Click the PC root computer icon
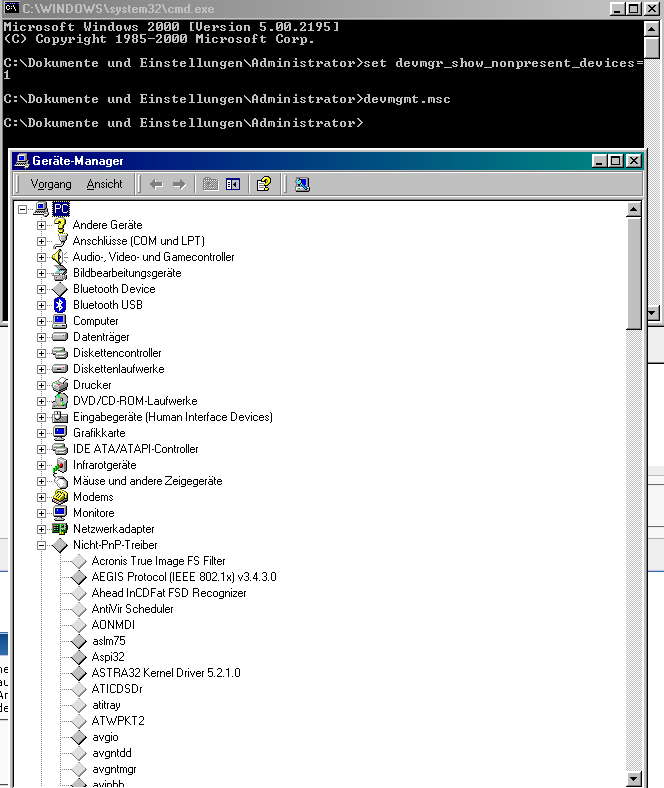The image size is (664, 788). 41,209
